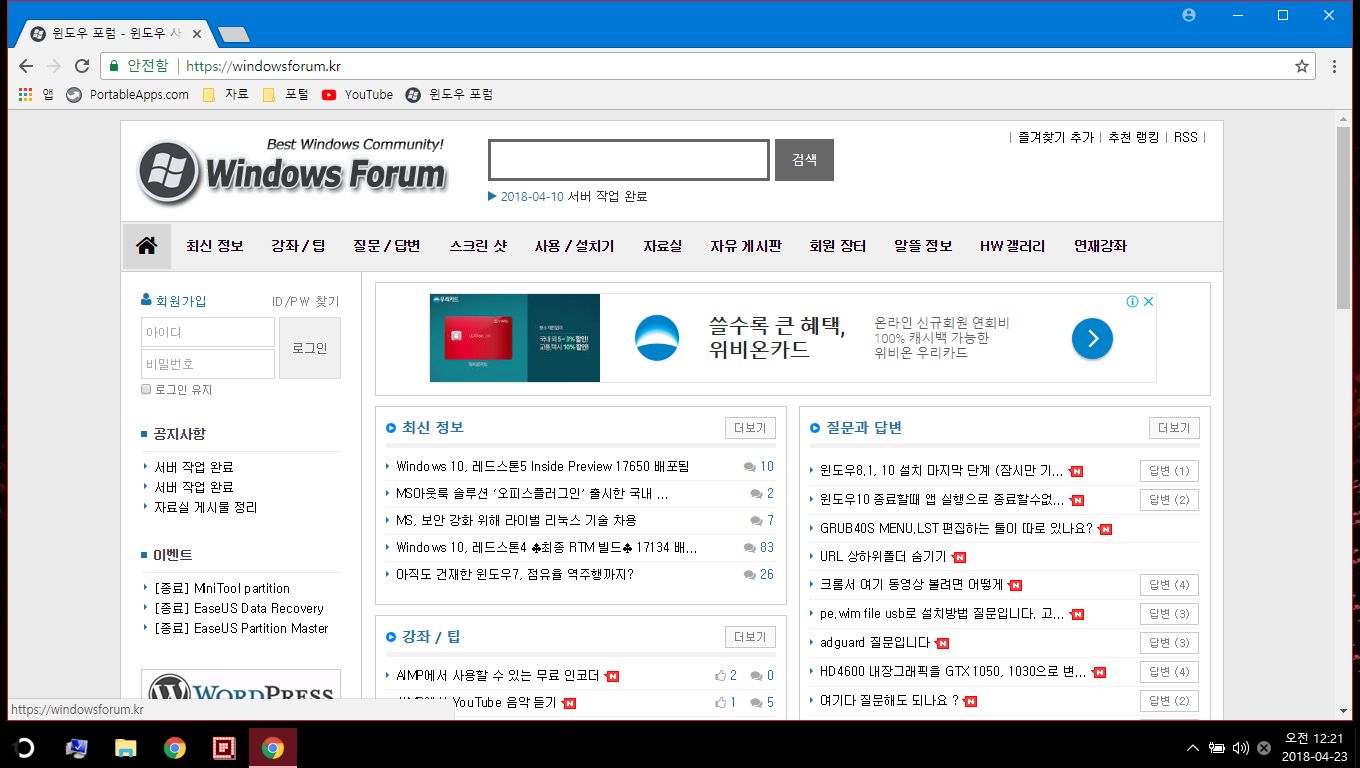Click the 즐겨찾기 추가 link
The width and height of the screenshot is (1360, 768).
[1056, 137]
